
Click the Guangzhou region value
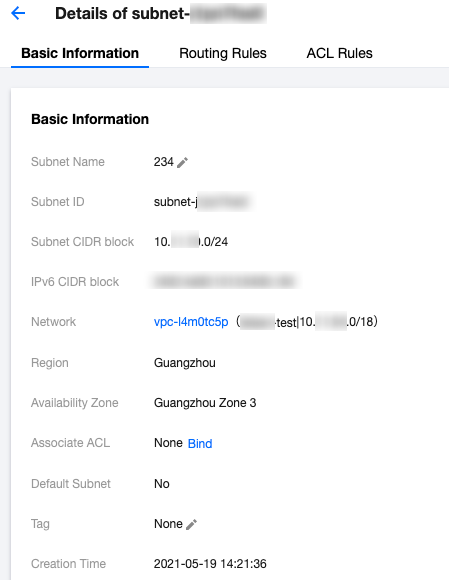(185, 363)
